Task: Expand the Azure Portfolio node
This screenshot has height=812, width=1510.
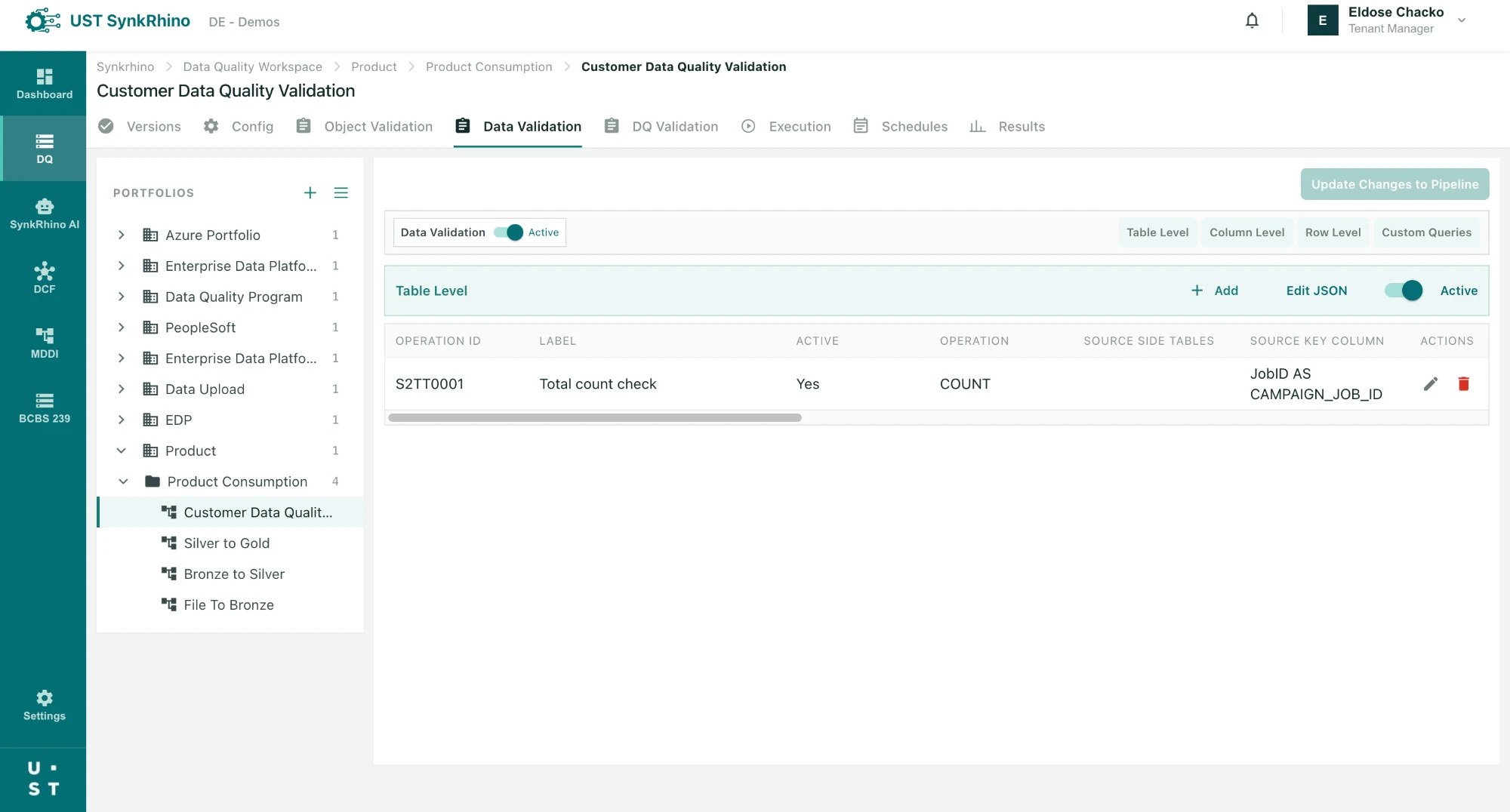Action: pyautogui.click(x=121, y=235)
